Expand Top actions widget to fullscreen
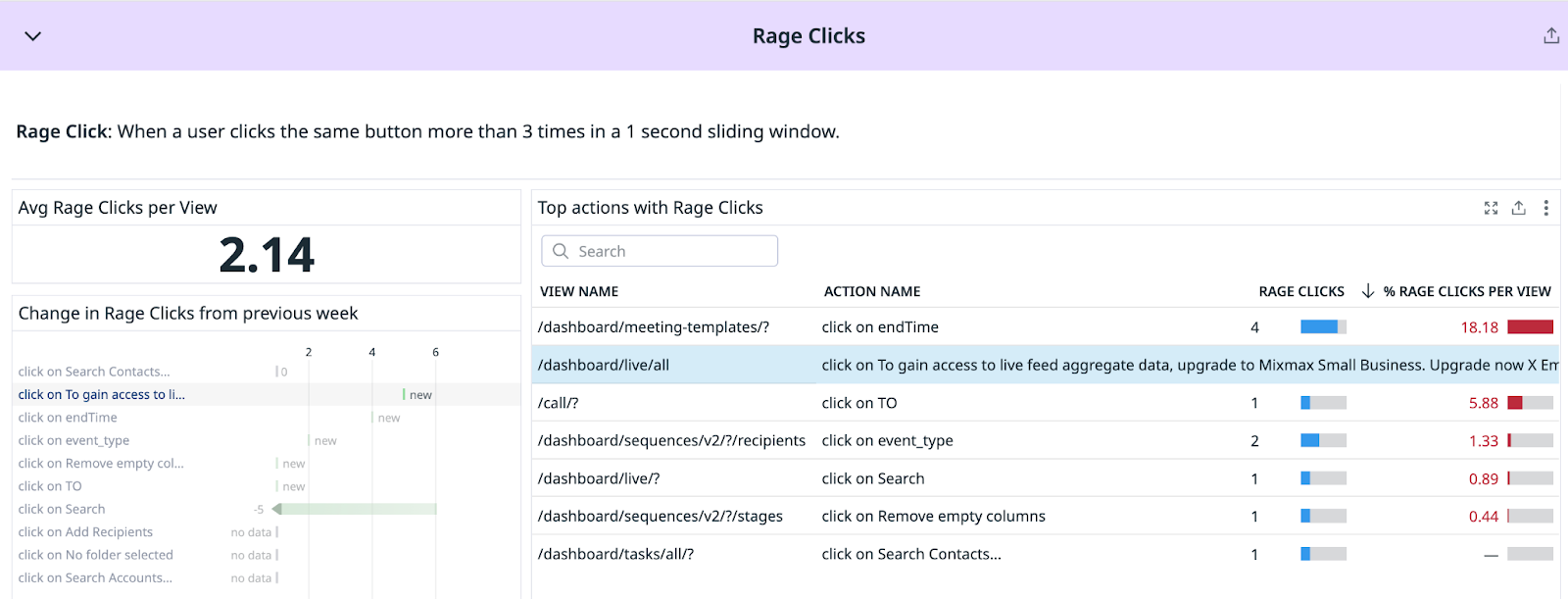This screenshot has height=599, width=1568. pyautogui.click(x=1491, y=208)
